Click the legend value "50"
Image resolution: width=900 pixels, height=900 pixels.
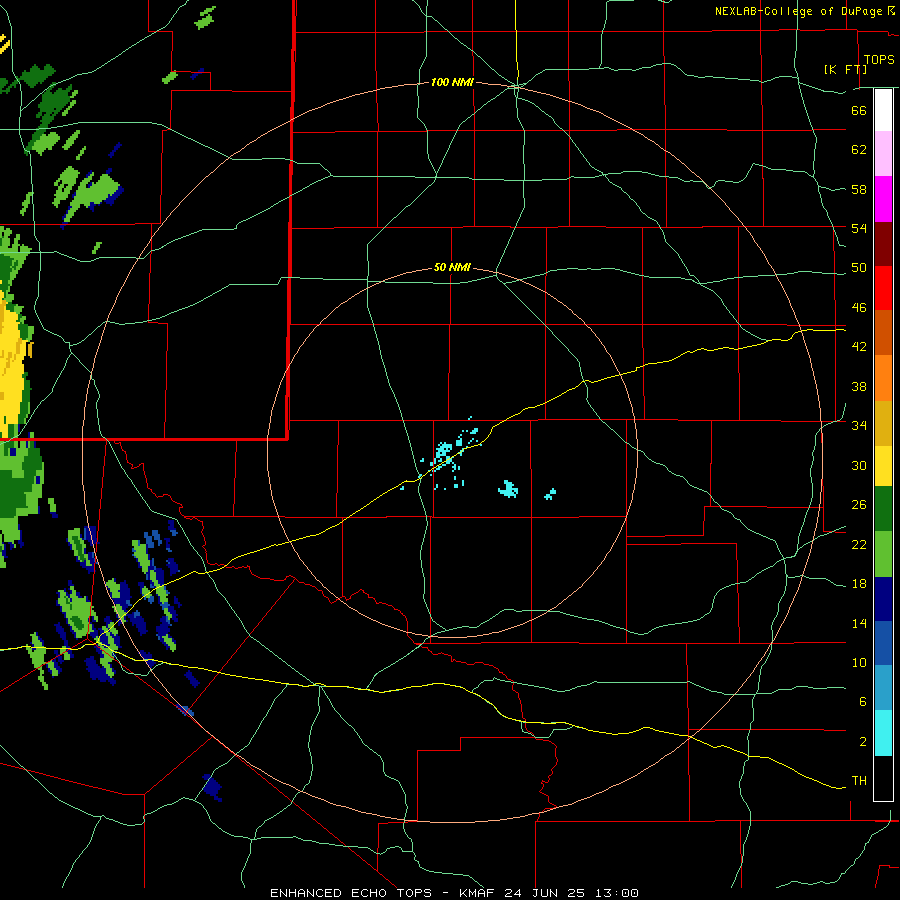(x=859, y=268)
